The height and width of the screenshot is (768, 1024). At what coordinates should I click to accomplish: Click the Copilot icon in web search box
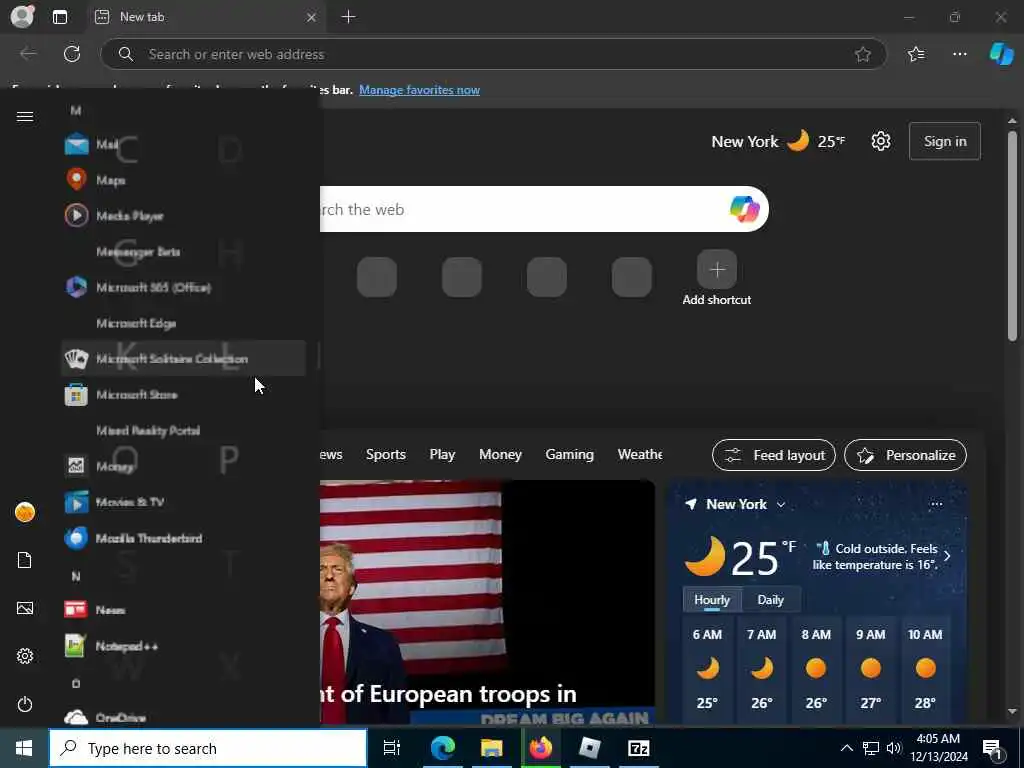click(x=744, y=209)
